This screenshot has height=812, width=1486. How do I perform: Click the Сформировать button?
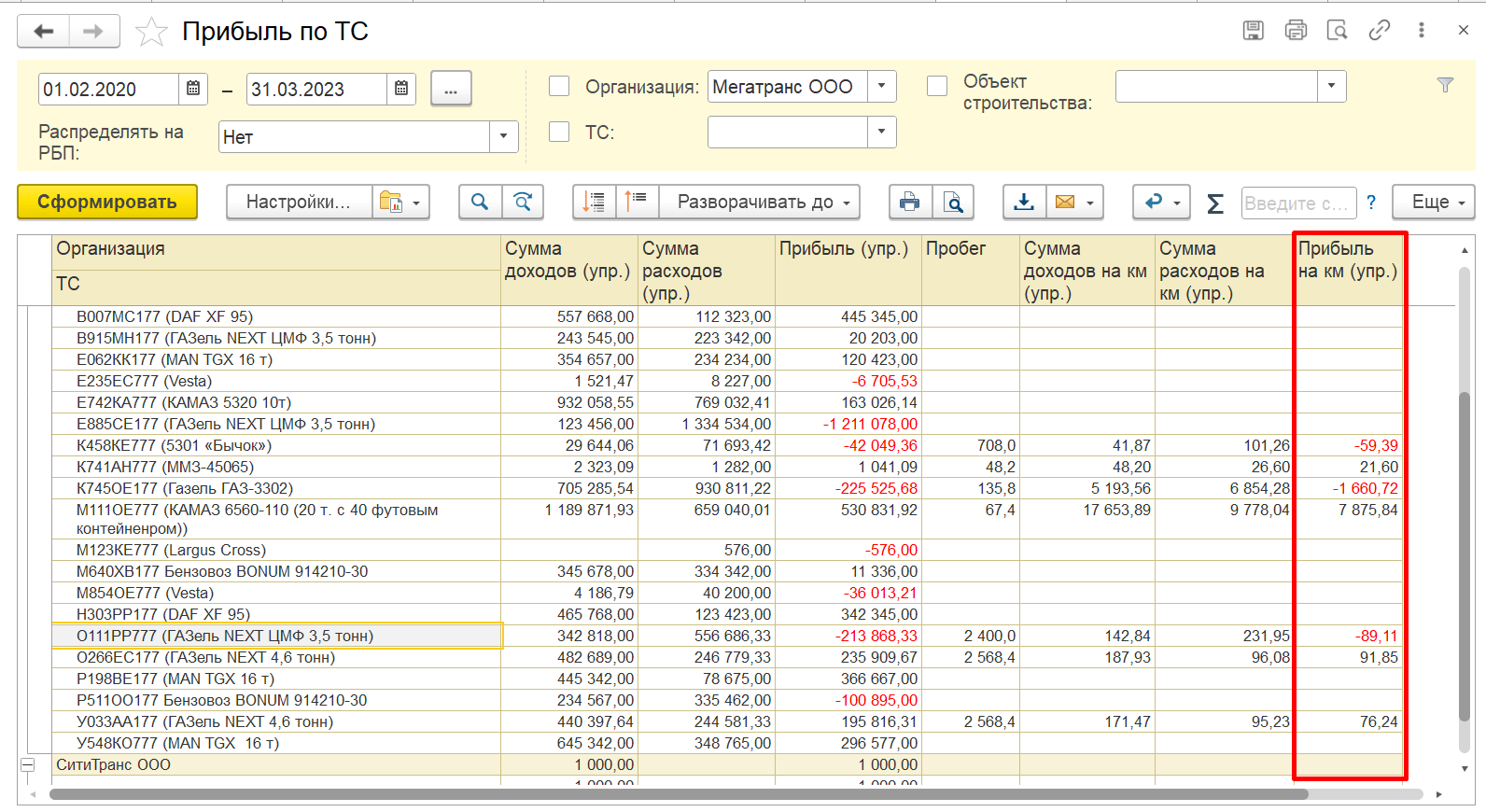[107, 202]
